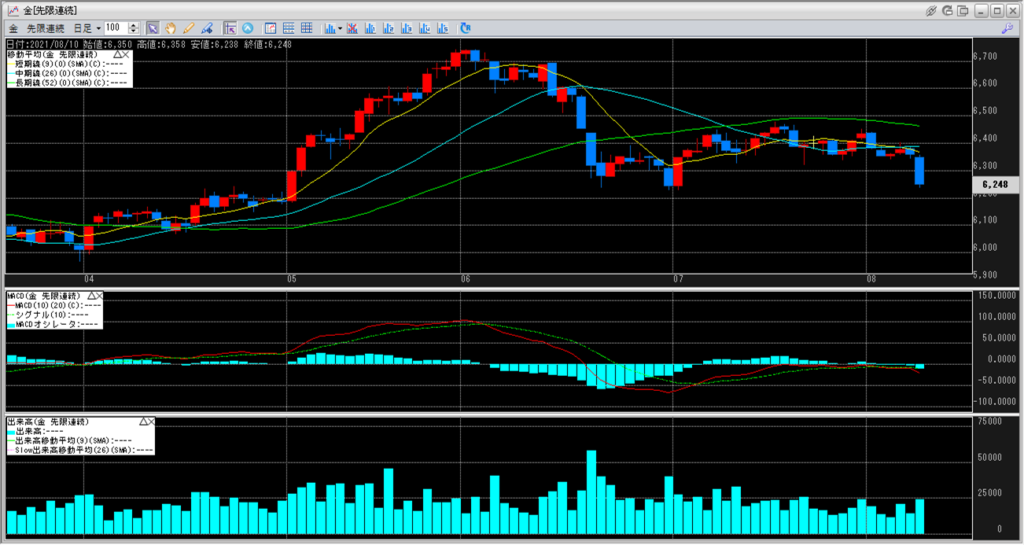Screen dimensions: 1024x545
Task: Toggle the link chain icon in title bar
Action: pyautogui.click(x=931, y=10)
